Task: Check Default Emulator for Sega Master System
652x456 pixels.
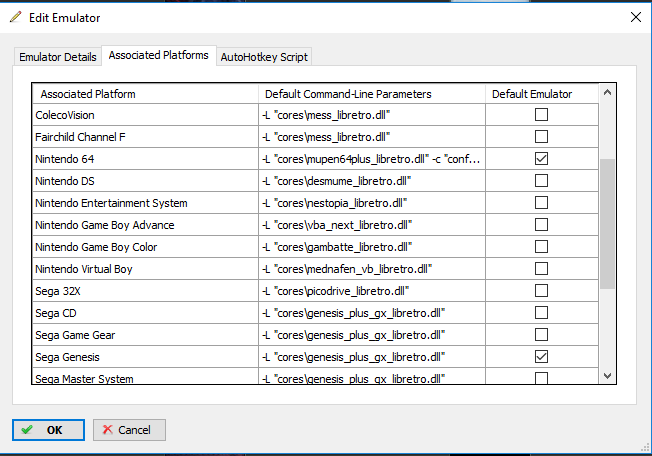Action: coord(541,378)
